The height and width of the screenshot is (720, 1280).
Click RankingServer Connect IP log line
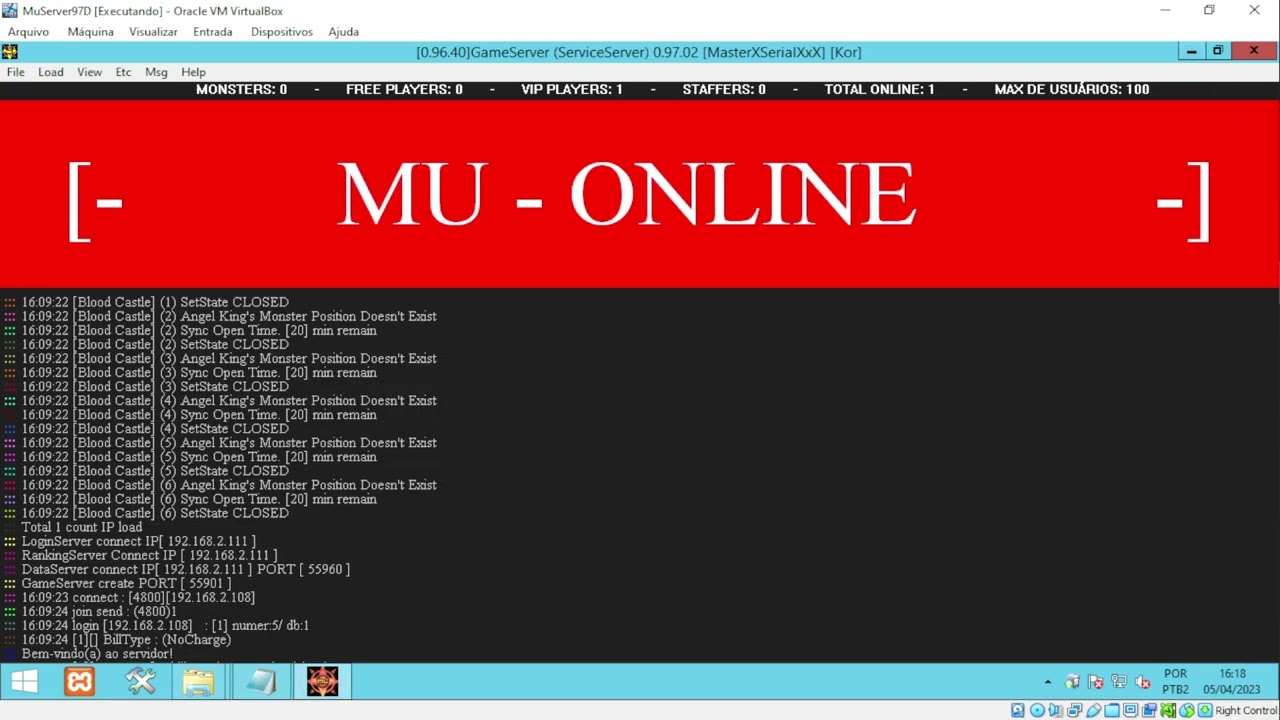pyautogui.click(x=150, y=555)
